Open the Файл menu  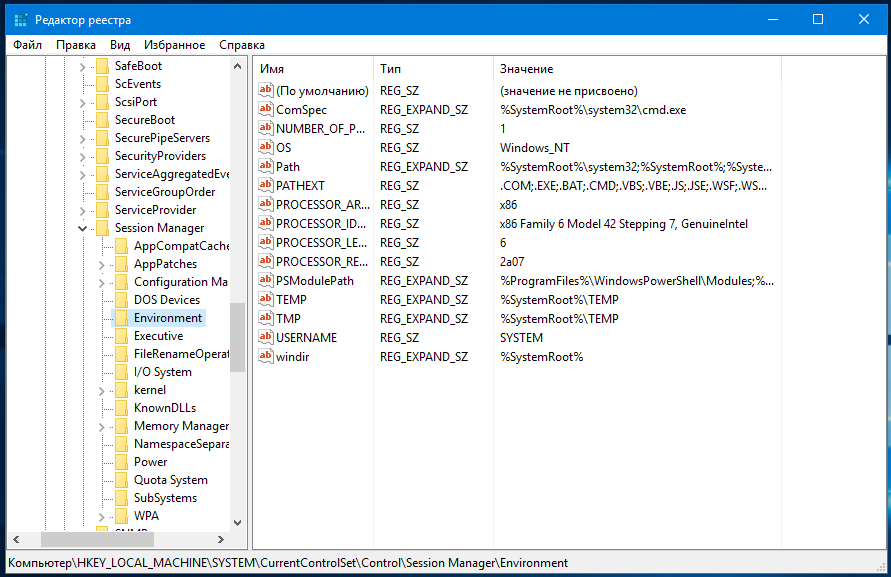click(x=28, y=45)
